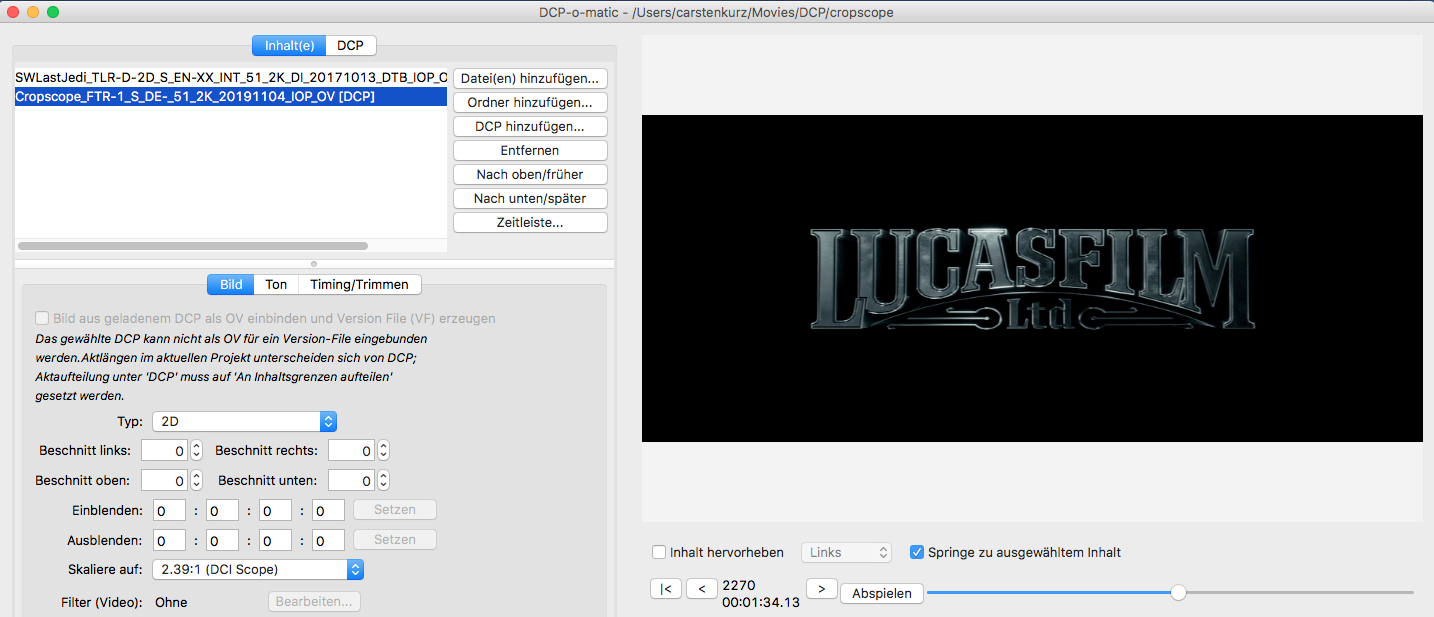Step back one frame with < button
The height and width of the screenshot is (617, 1434).
tap(702, 589)
